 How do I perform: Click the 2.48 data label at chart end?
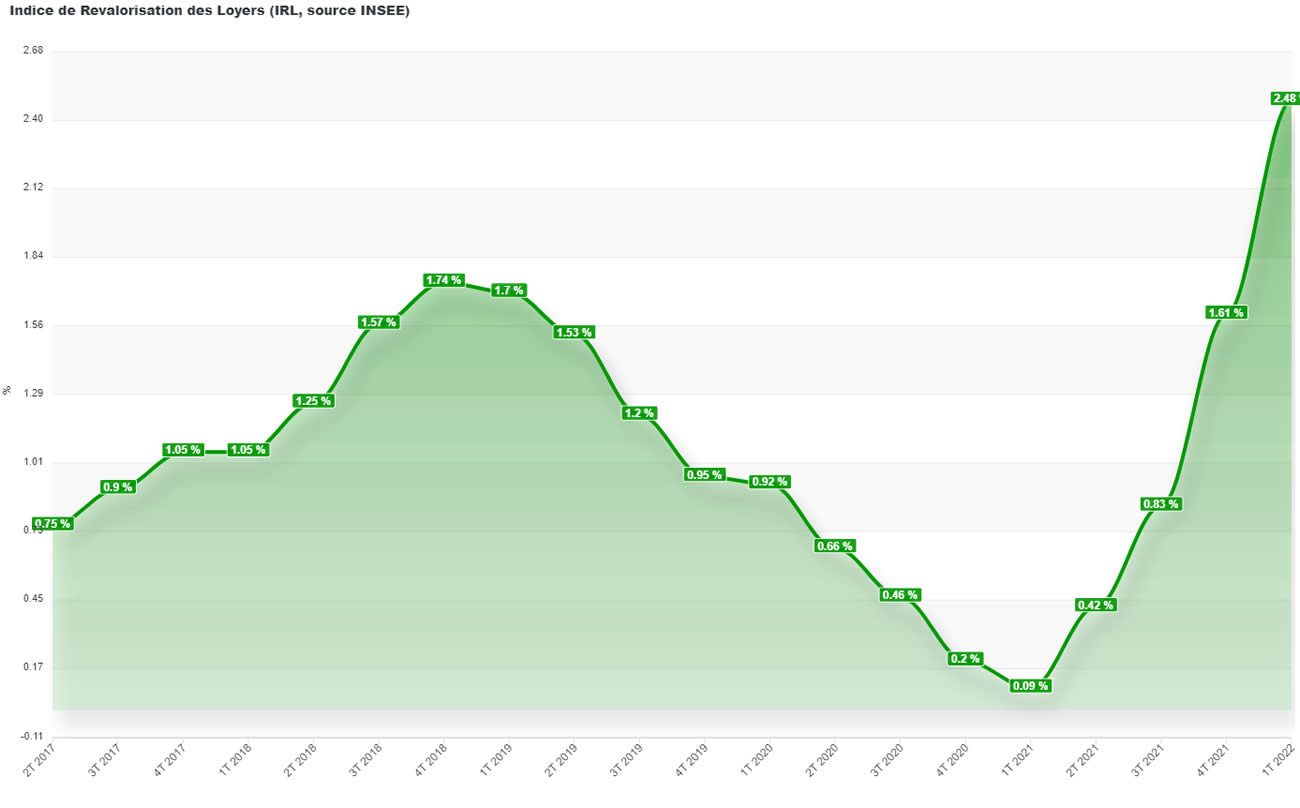pos(1284,98)
